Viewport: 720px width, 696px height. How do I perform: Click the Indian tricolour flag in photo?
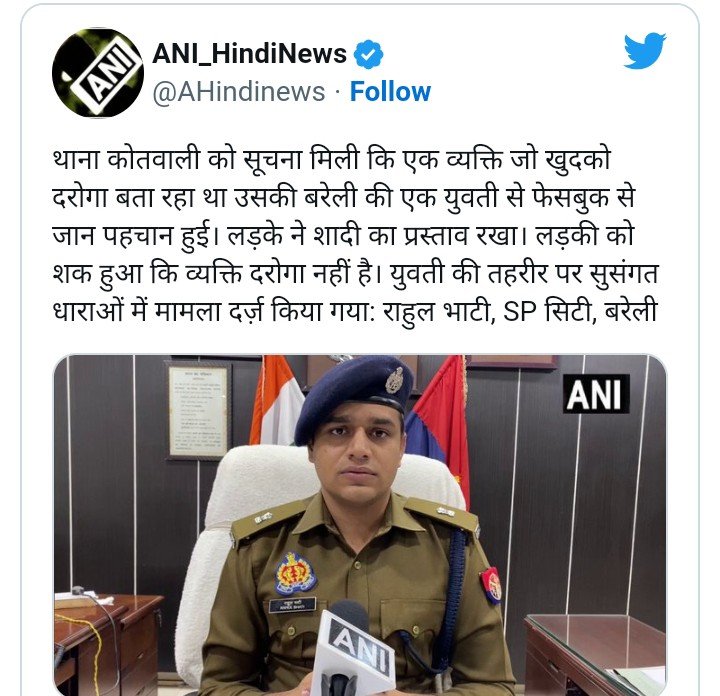(275, 401)
